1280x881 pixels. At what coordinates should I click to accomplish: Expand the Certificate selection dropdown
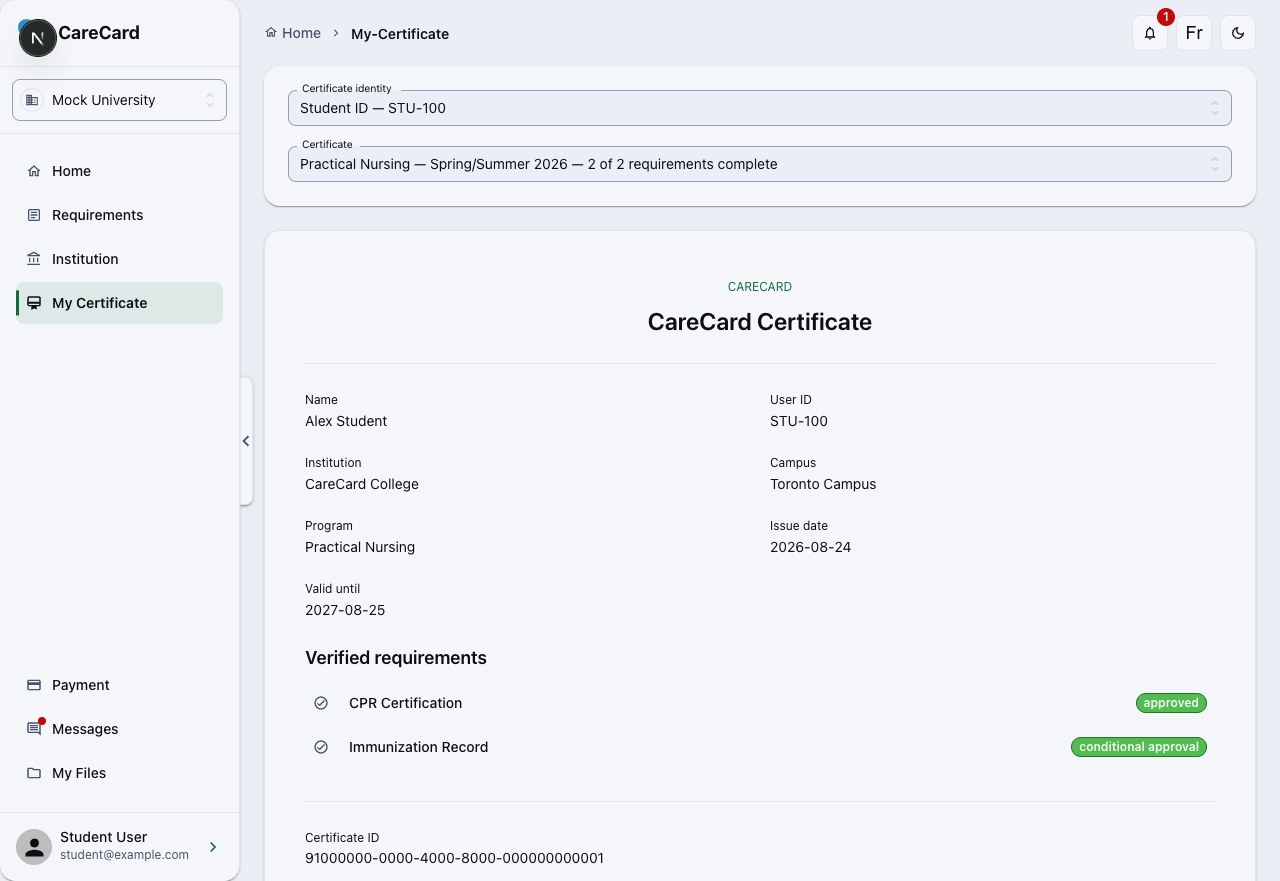[x=760, y=164]
